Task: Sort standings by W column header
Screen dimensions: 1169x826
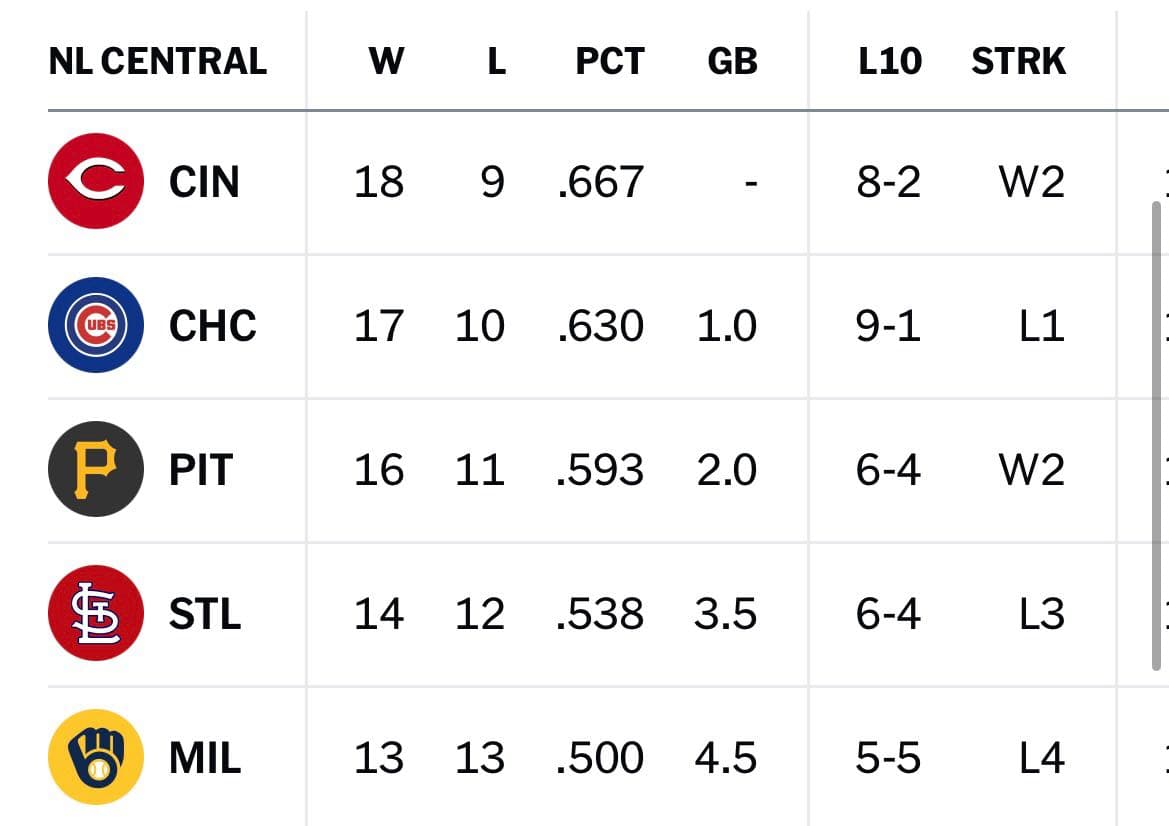Action: click(386, 61)
